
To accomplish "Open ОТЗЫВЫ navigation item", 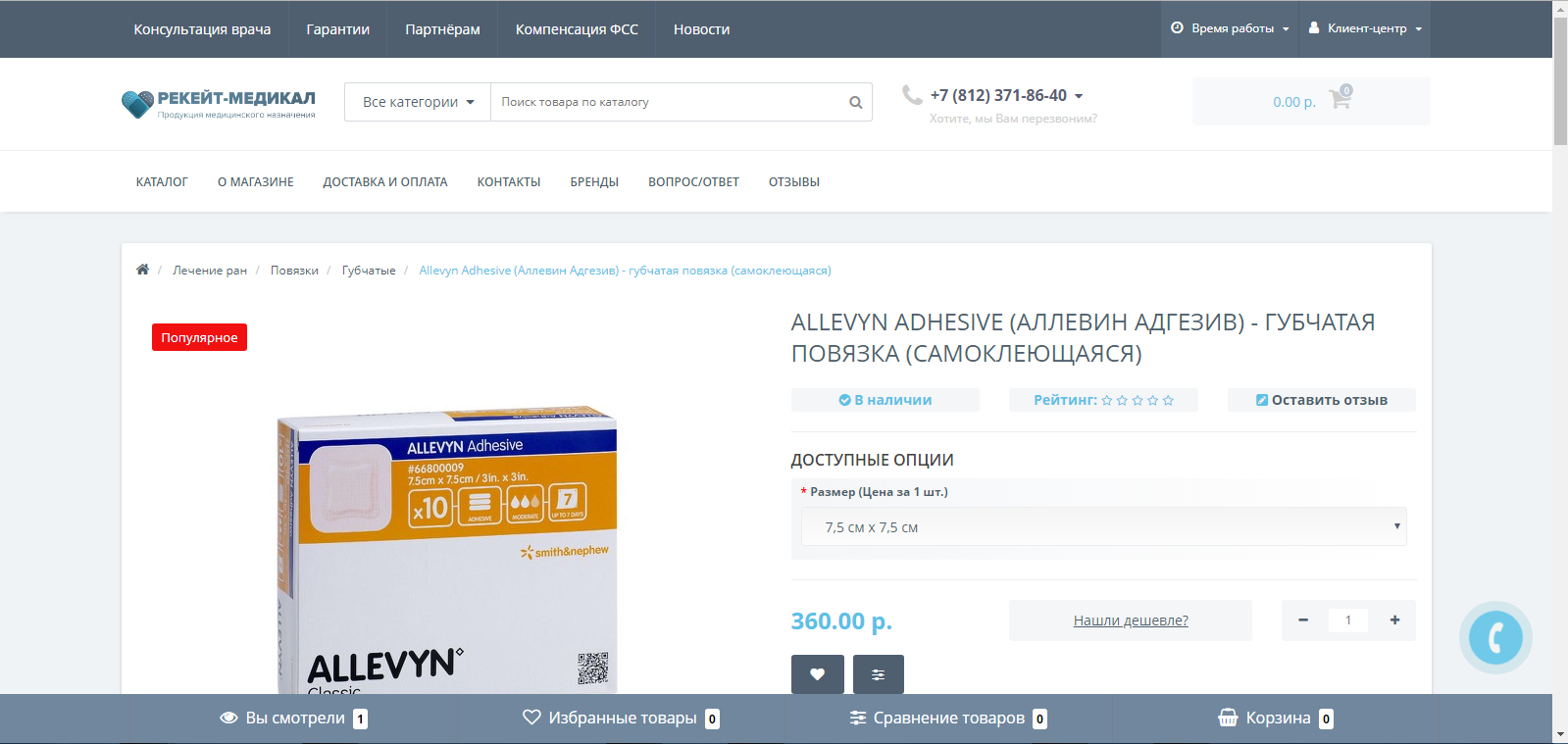I will coord(794,182).
